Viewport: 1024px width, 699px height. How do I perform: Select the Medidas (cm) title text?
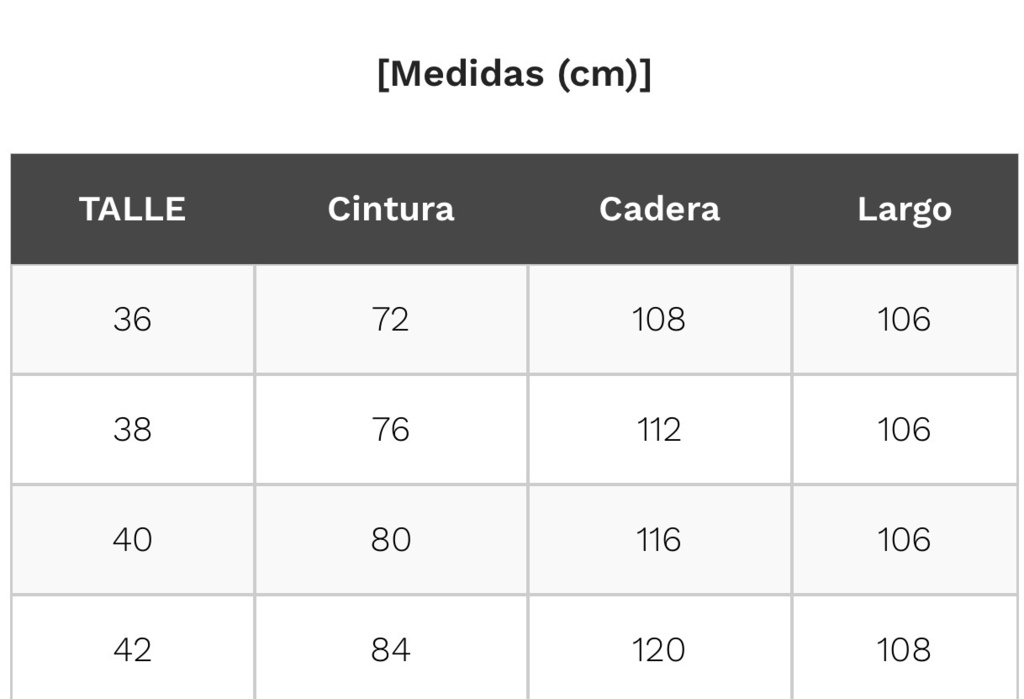(x=515, y=73)
